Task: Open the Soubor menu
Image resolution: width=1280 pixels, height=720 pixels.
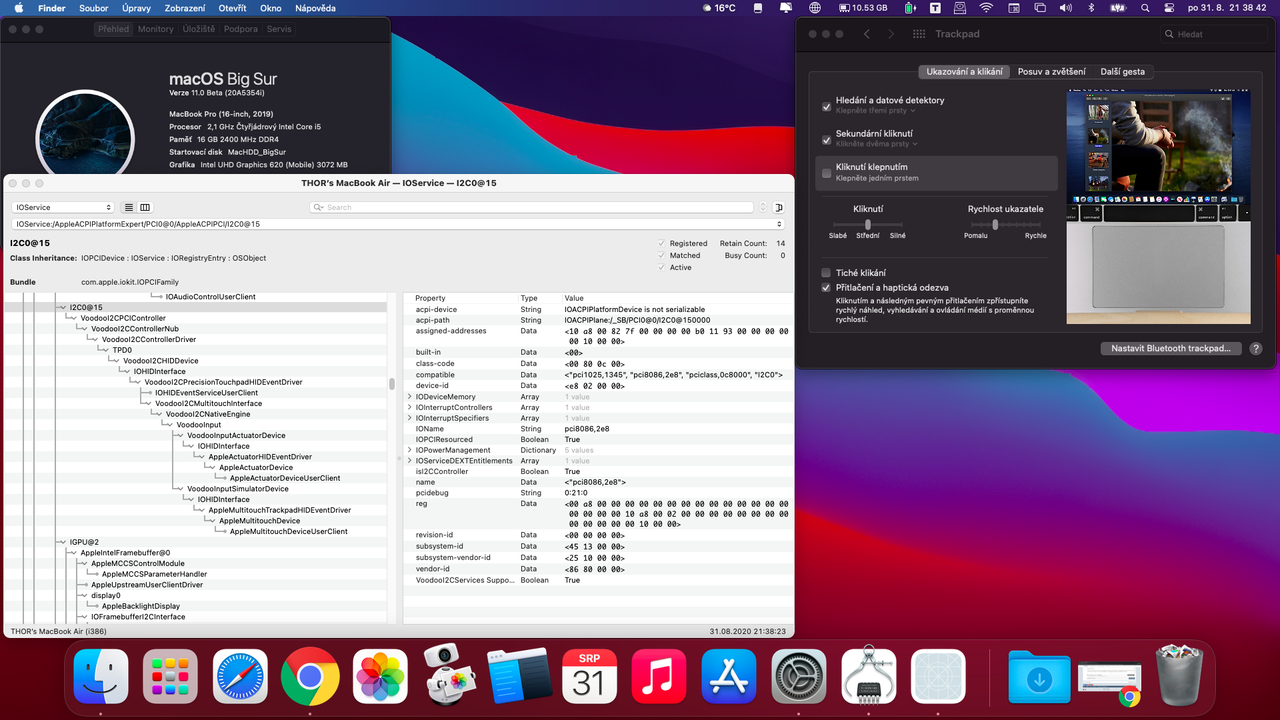Action: (93, 7)
